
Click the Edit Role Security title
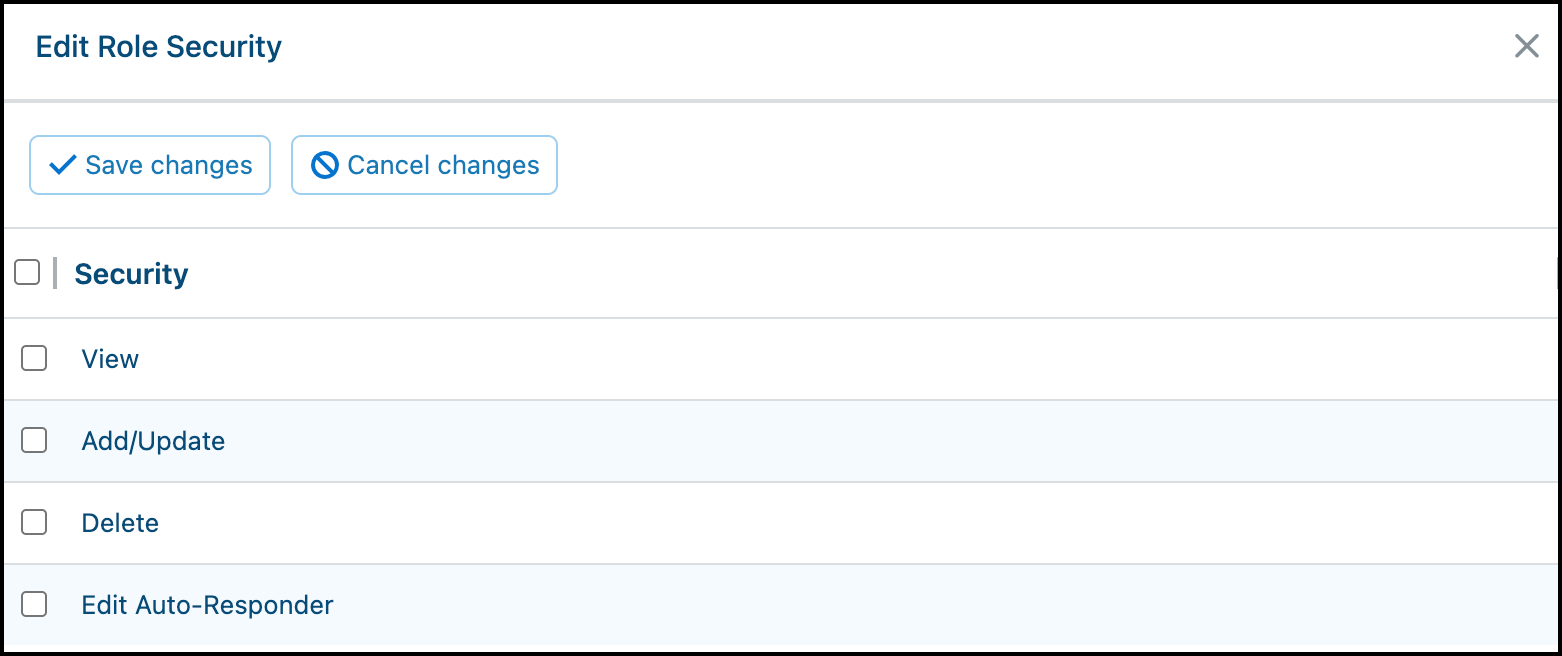tap(159, 47)
